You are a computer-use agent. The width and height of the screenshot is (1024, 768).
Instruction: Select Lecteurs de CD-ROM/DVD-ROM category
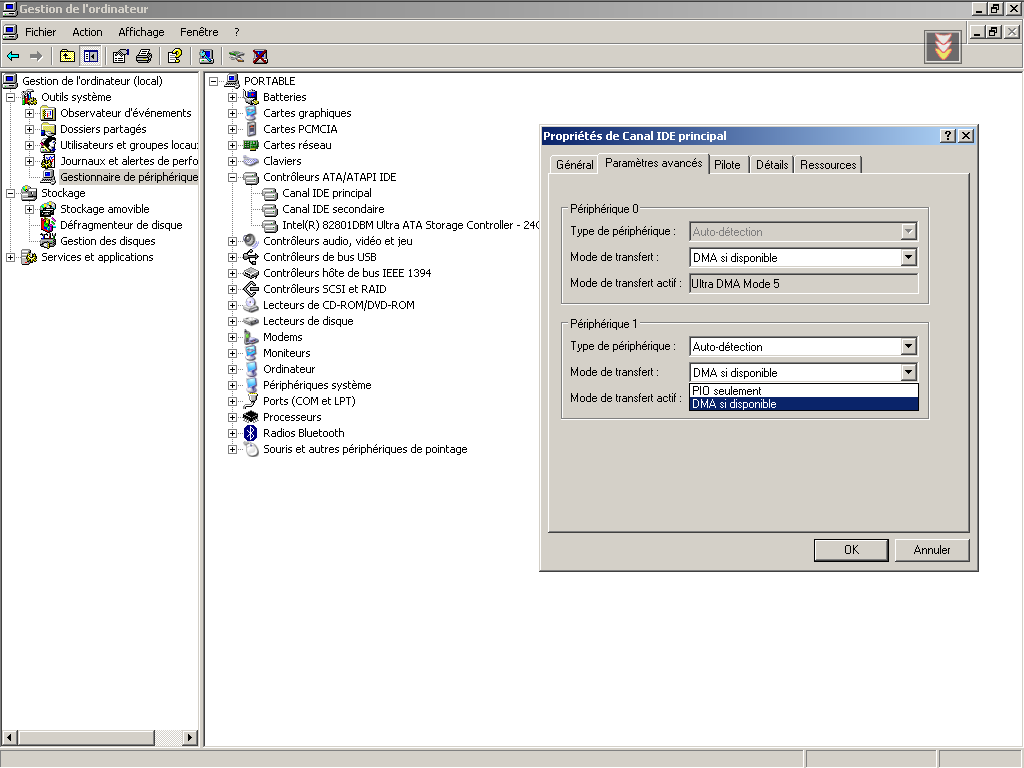[x=338, y=305]
